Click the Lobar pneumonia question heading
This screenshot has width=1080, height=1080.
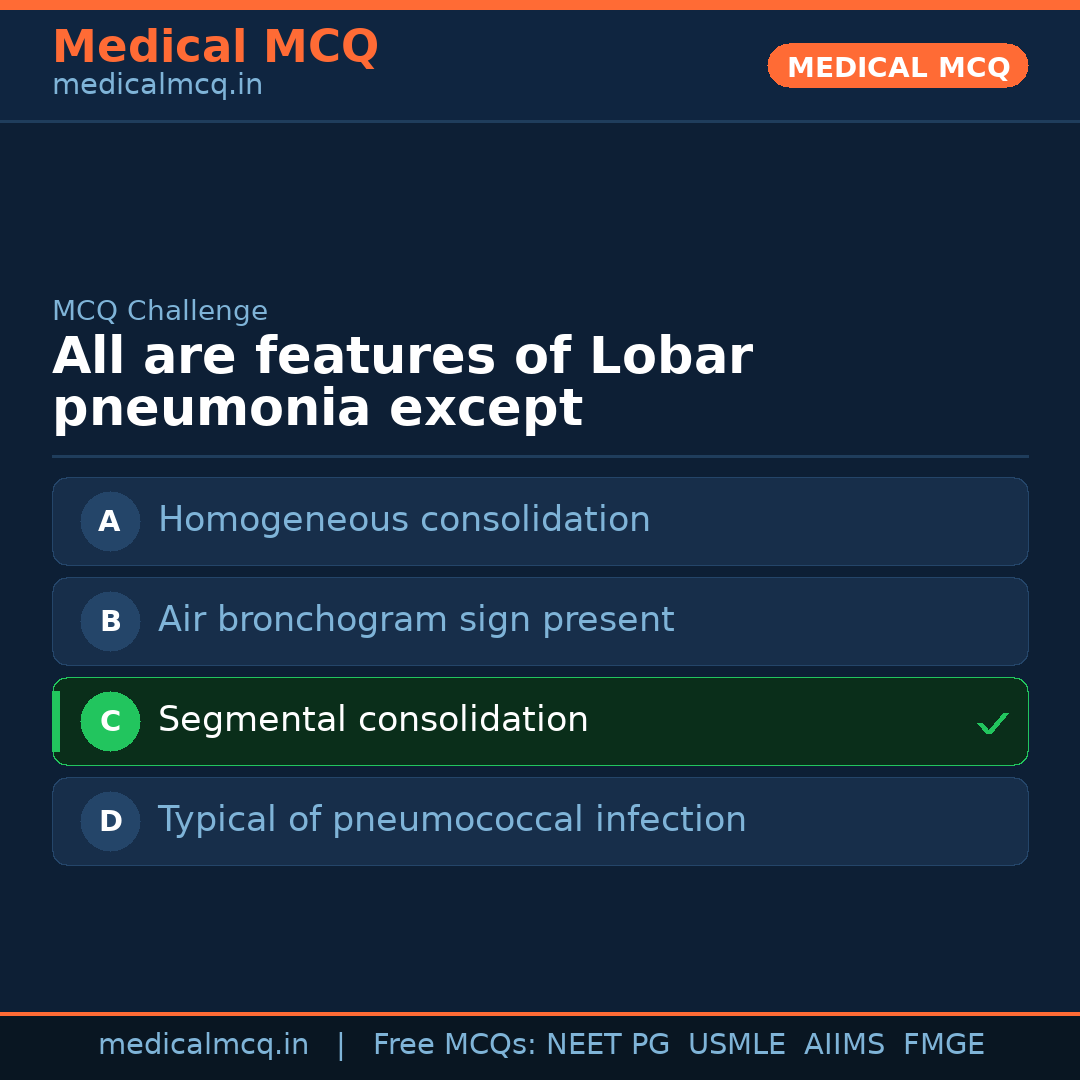[402, 383]
